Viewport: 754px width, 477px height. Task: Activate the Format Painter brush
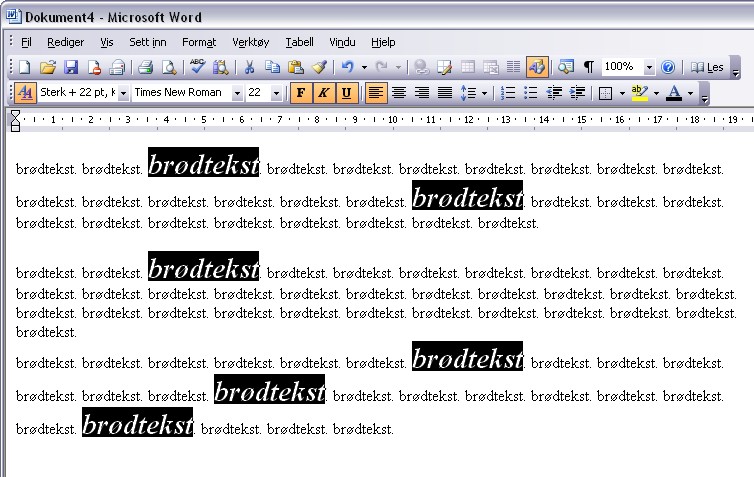click(x=319, y=67)
